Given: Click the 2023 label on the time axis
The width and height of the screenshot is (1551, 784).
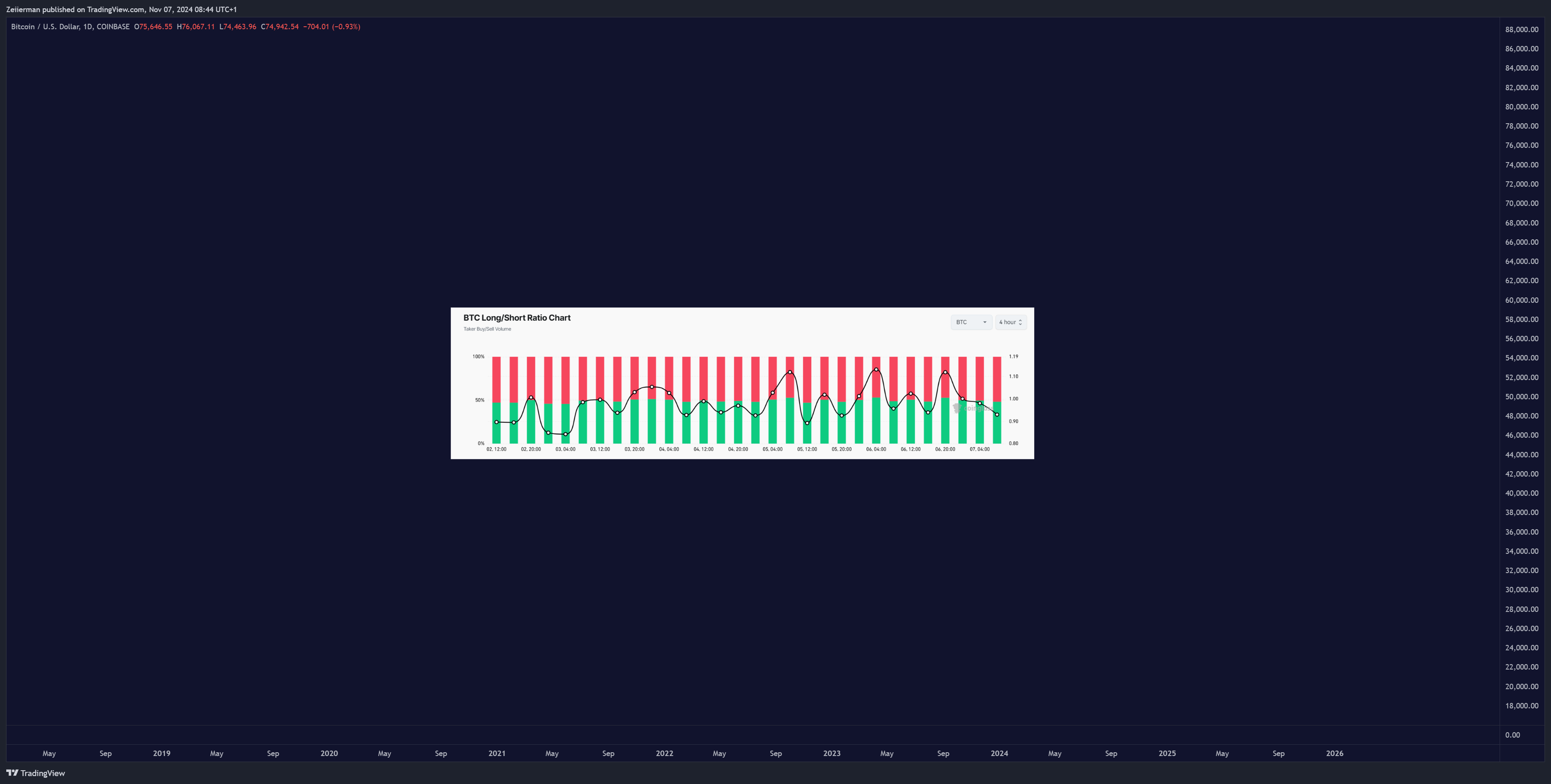Looking at the screenshot, I should tap(832, 753).
